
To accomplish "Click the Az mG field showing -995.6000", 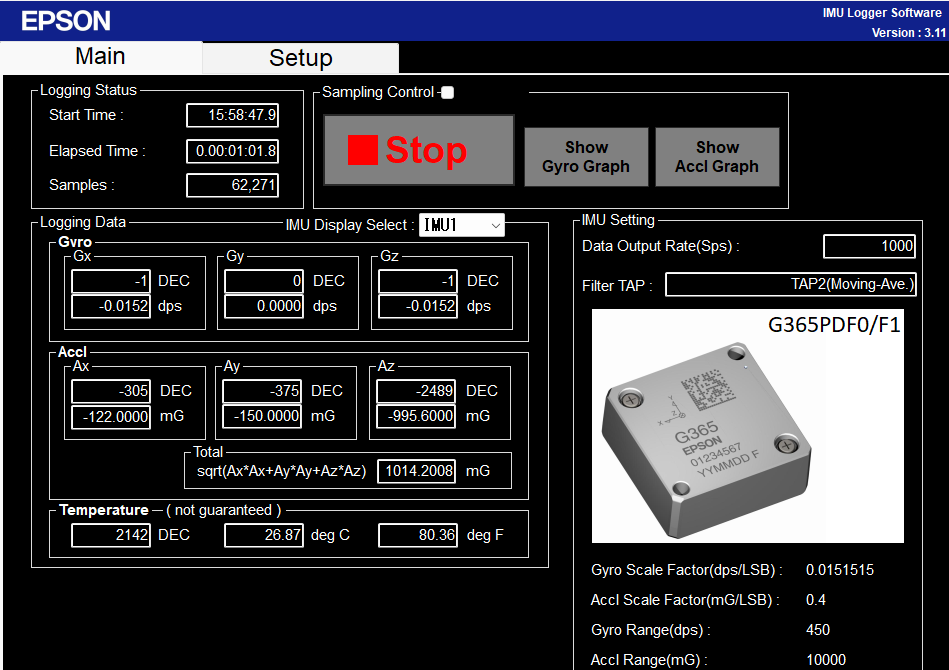I will [416, 416].
